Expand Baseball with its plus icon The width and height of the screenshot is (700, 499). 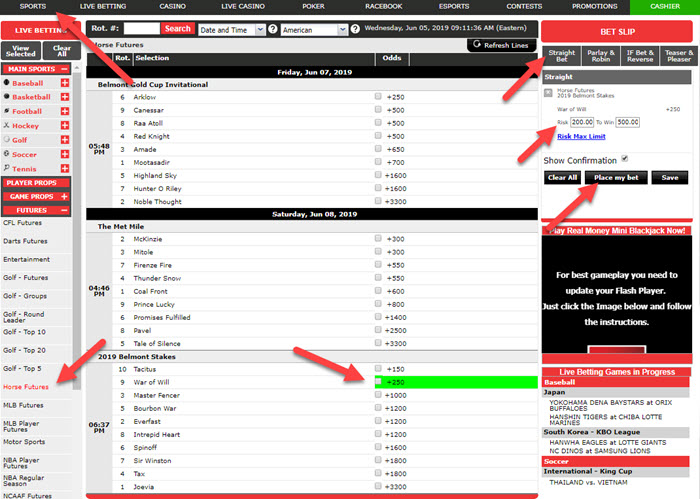coord(65,83)
